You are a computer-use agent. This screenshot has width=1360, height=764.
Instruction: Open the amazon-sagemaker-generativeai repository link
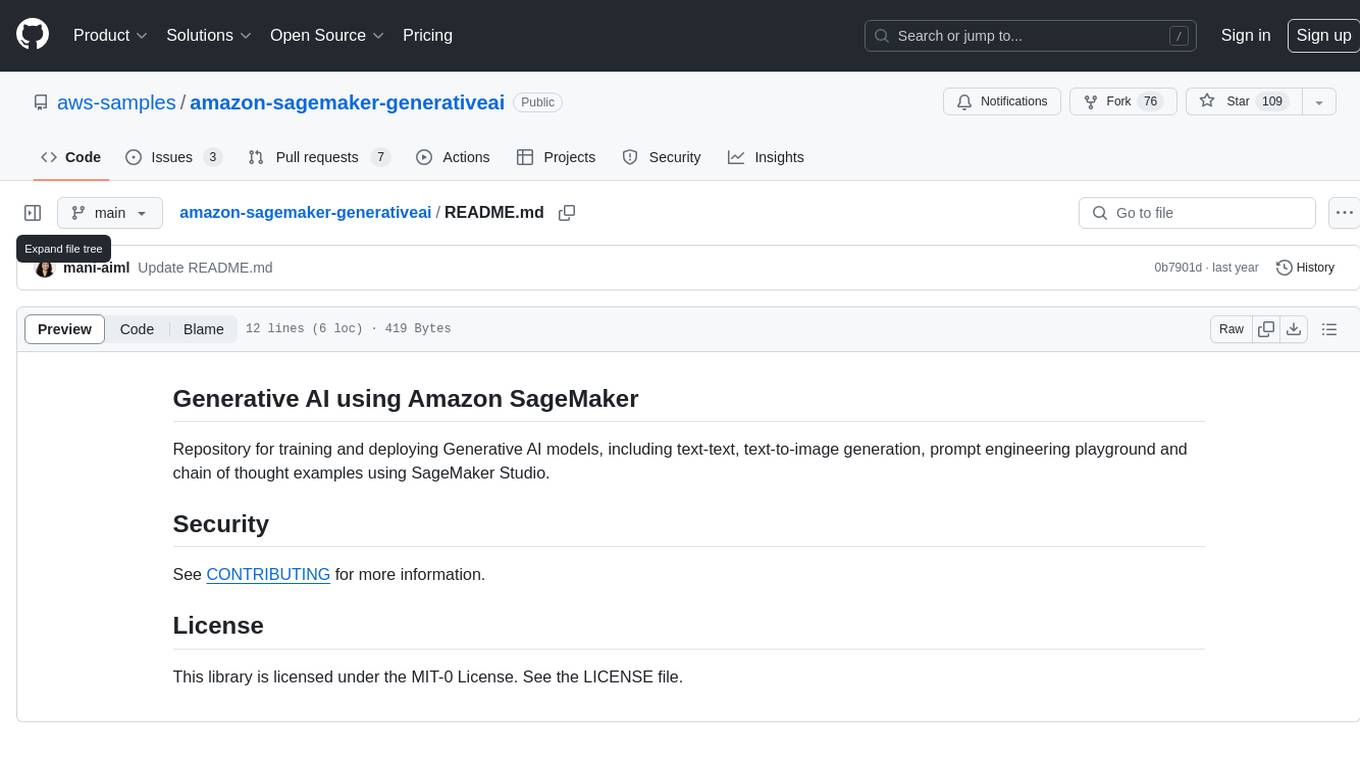[x=347, y=102]
